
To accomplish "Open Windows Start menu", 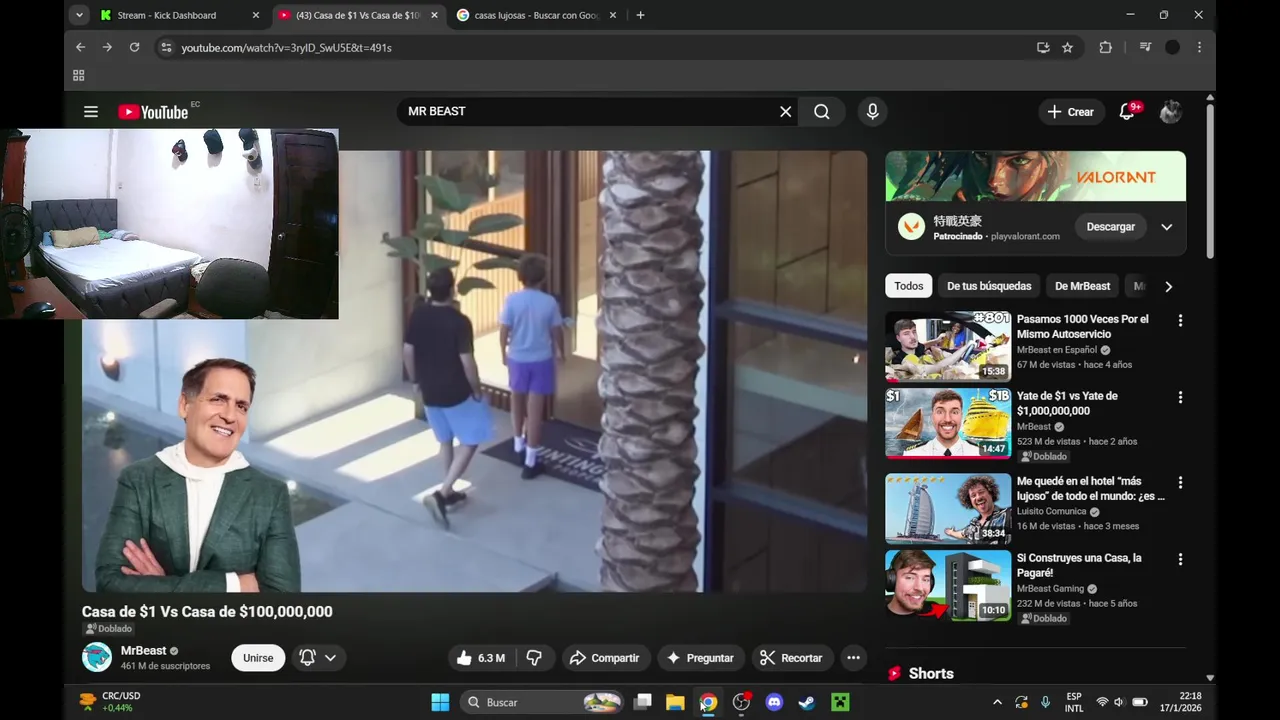I will pos(440,702).
